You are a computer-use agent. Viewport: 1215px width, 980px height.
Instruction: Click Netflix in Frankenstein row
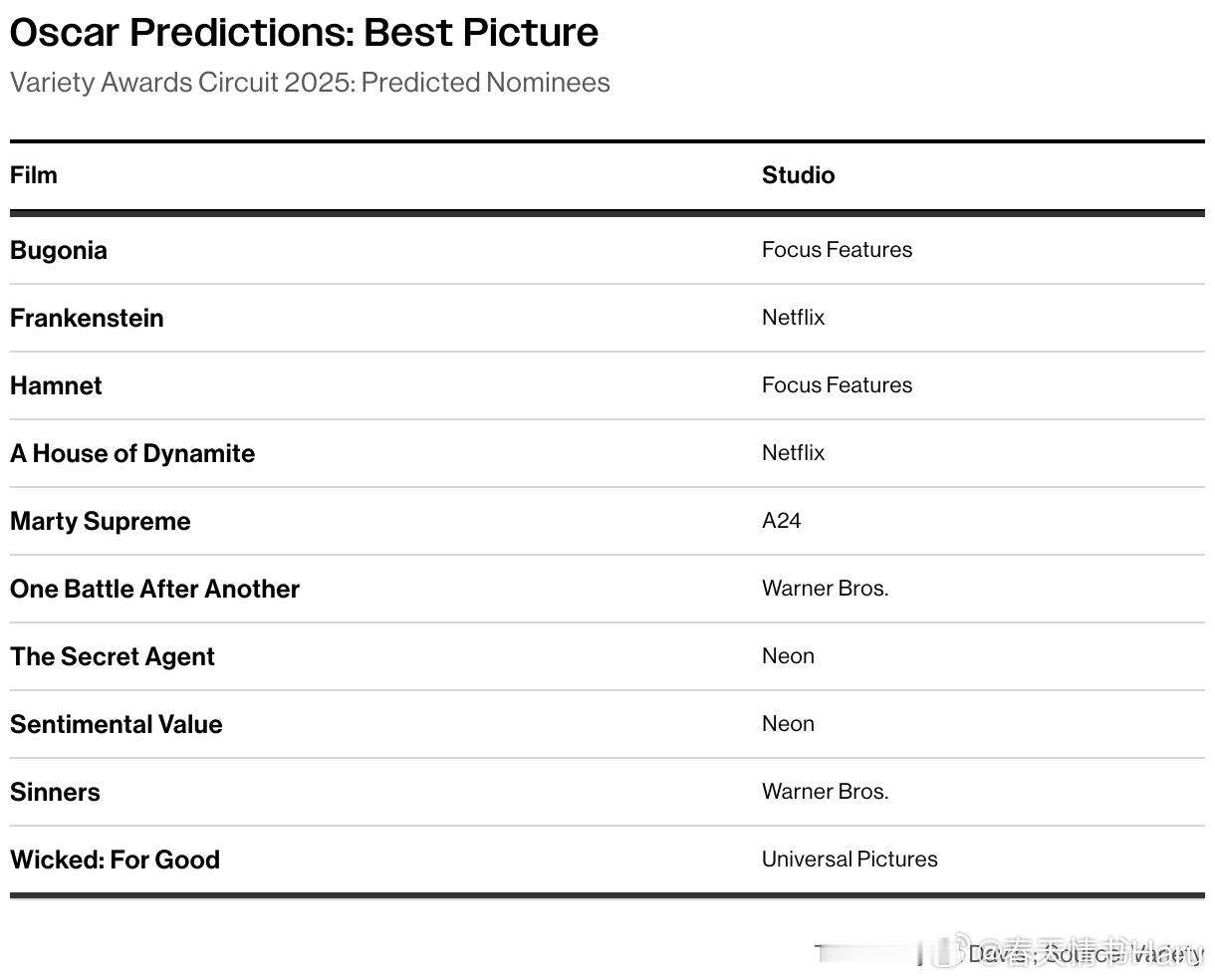point(794,318)
